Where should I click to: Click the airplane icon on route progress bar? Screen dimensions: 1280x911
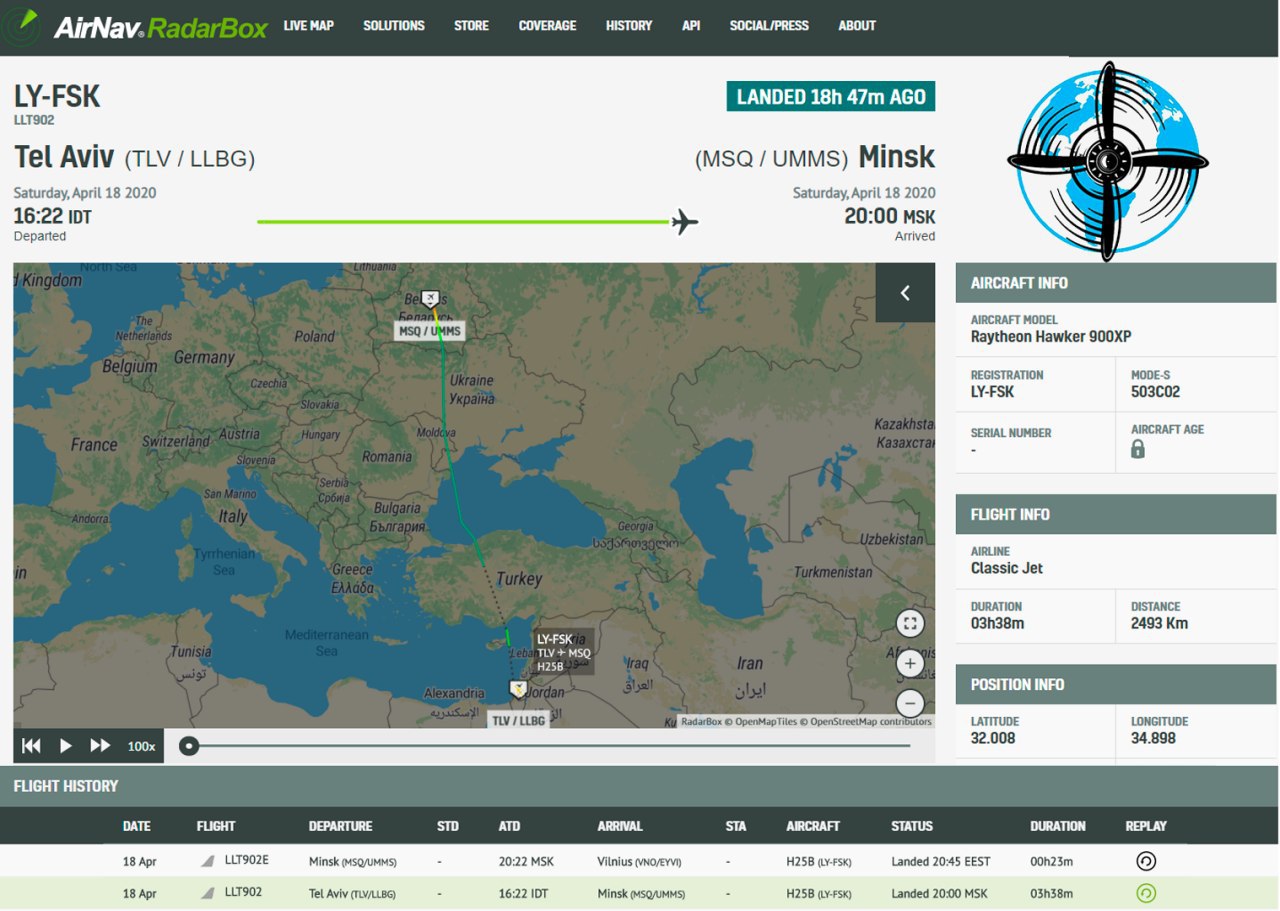coord(685,222)
